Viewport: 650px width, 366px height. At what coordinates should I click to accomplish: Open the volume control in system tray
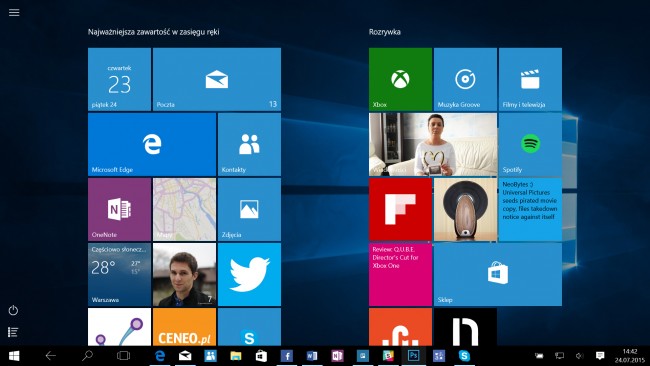pyautogui.click(x=580, y=356)
